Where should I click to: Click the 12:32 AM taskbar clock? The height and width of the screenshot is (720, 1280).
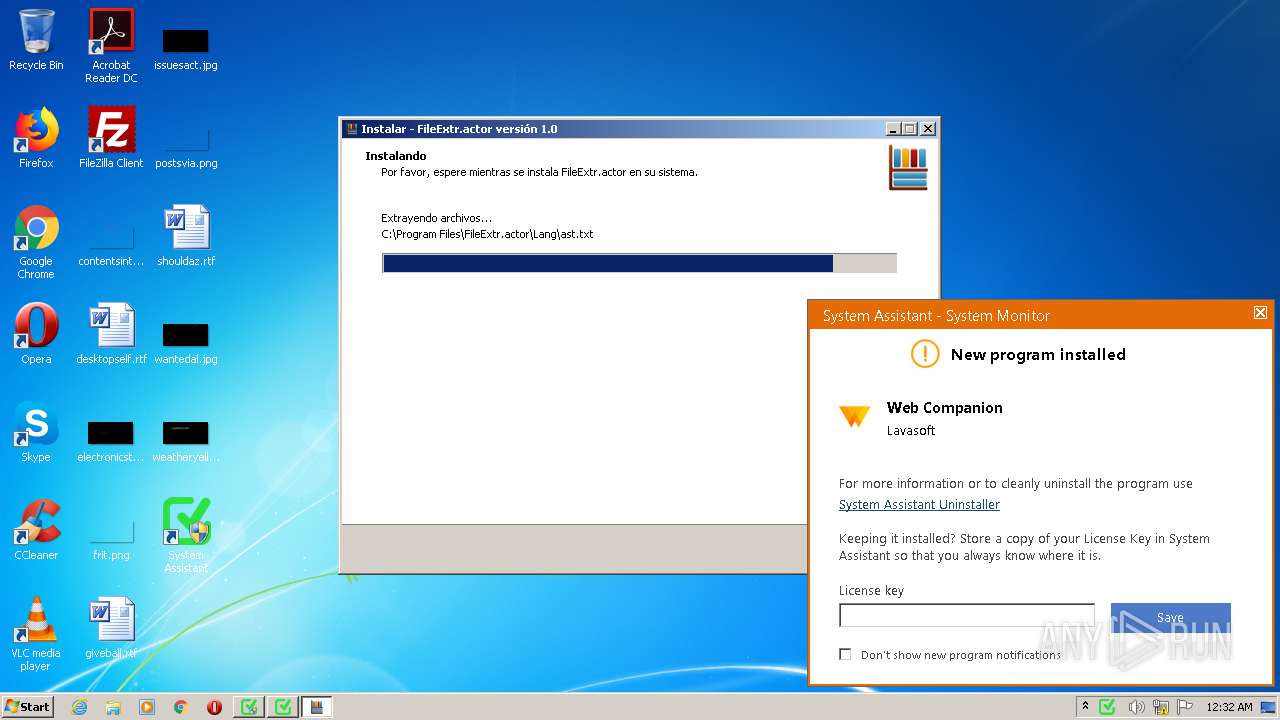pos(1229,707)
